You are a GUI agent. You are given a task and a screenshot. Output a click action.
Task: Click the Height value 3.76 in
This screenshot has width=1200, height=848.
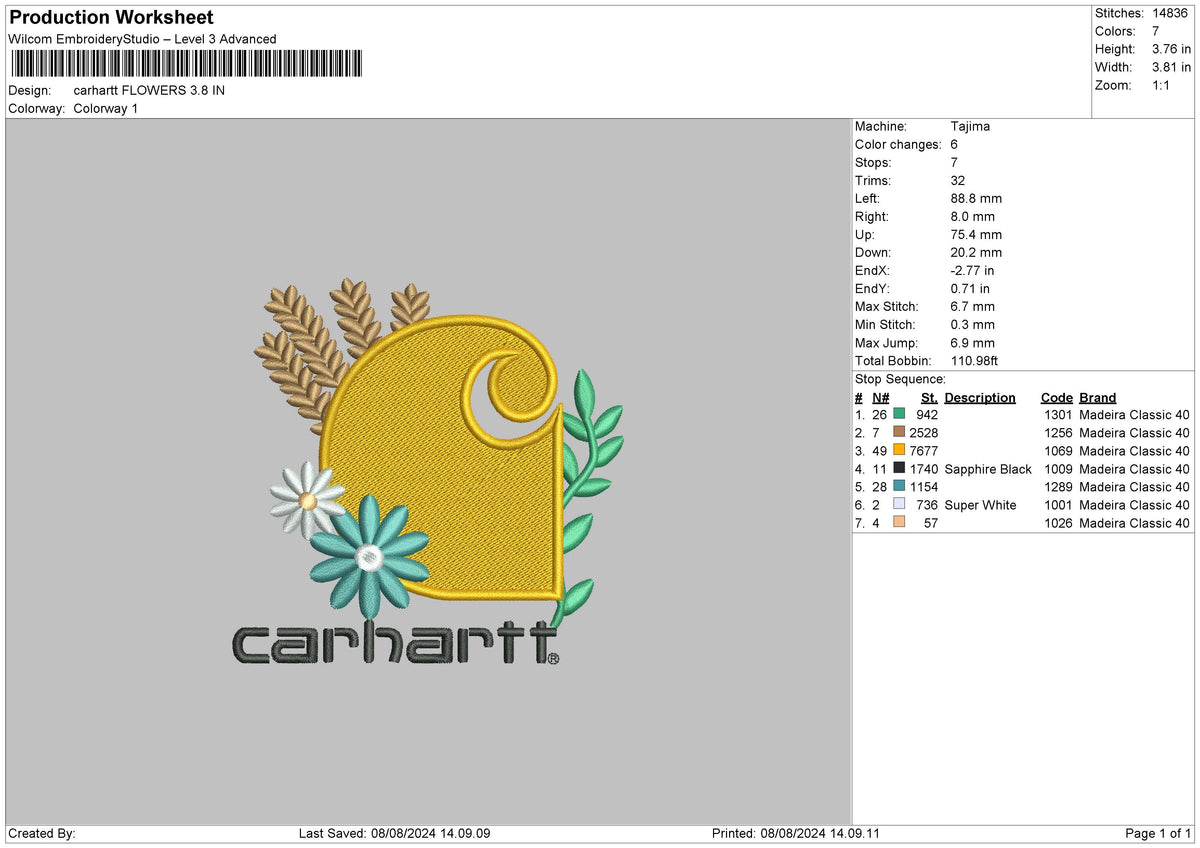(1171, 49)
